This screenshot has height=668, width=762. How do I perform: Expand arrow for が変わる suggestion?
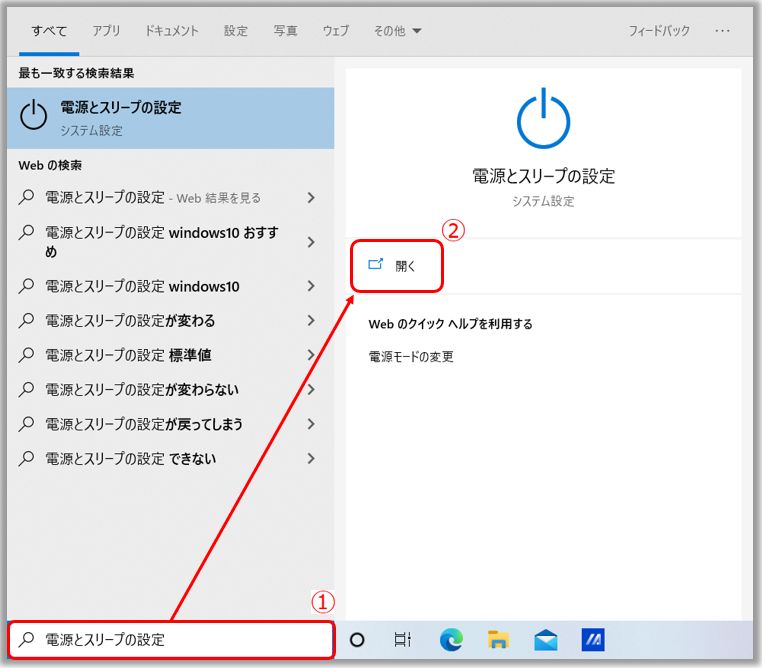311,321
